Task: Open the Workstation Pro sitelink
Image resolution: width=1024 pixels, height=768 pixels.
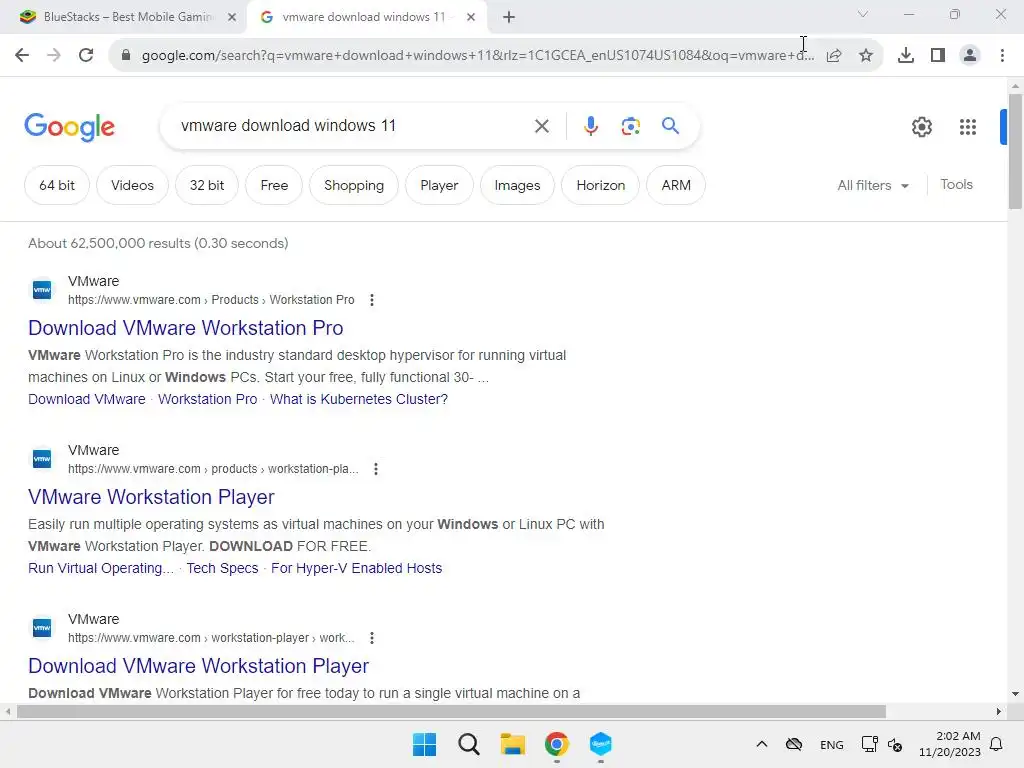Action: 208,399
